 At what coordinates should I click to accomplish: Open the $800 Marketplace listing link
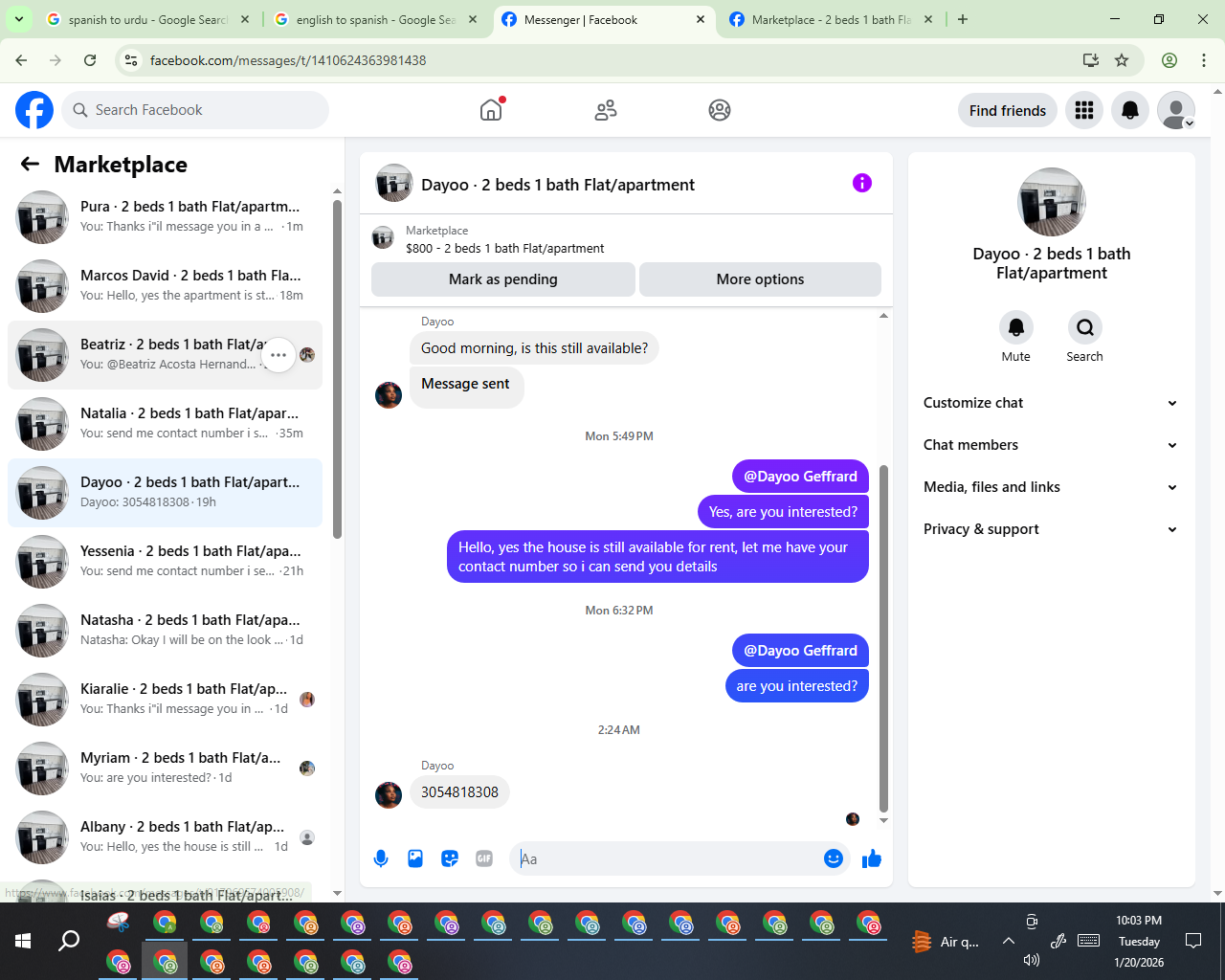(x=505, y=248)
